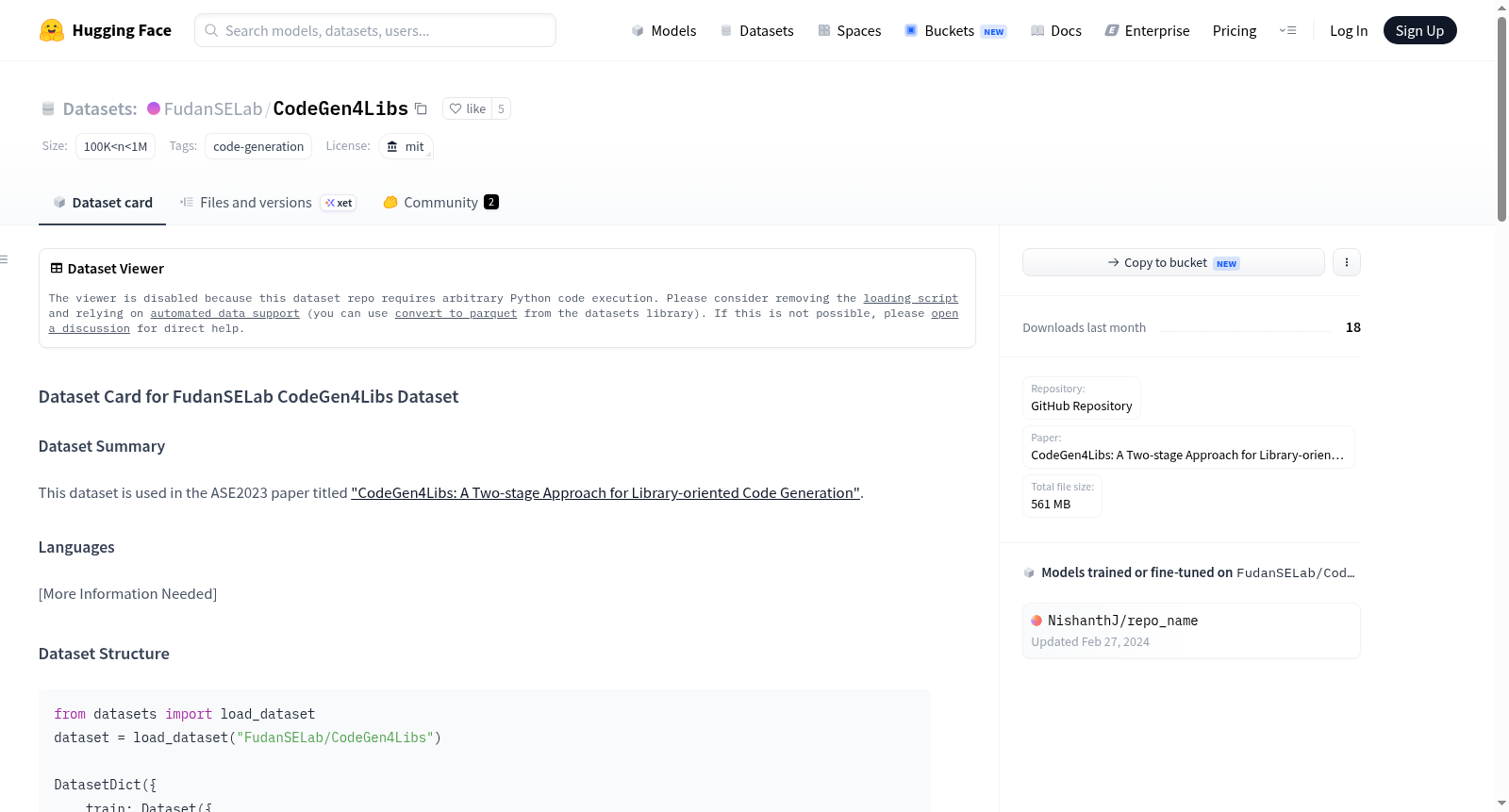The image size is (1509, 812).
Task: Click the 561 MB total file size value
Action: pos(1051,504)
